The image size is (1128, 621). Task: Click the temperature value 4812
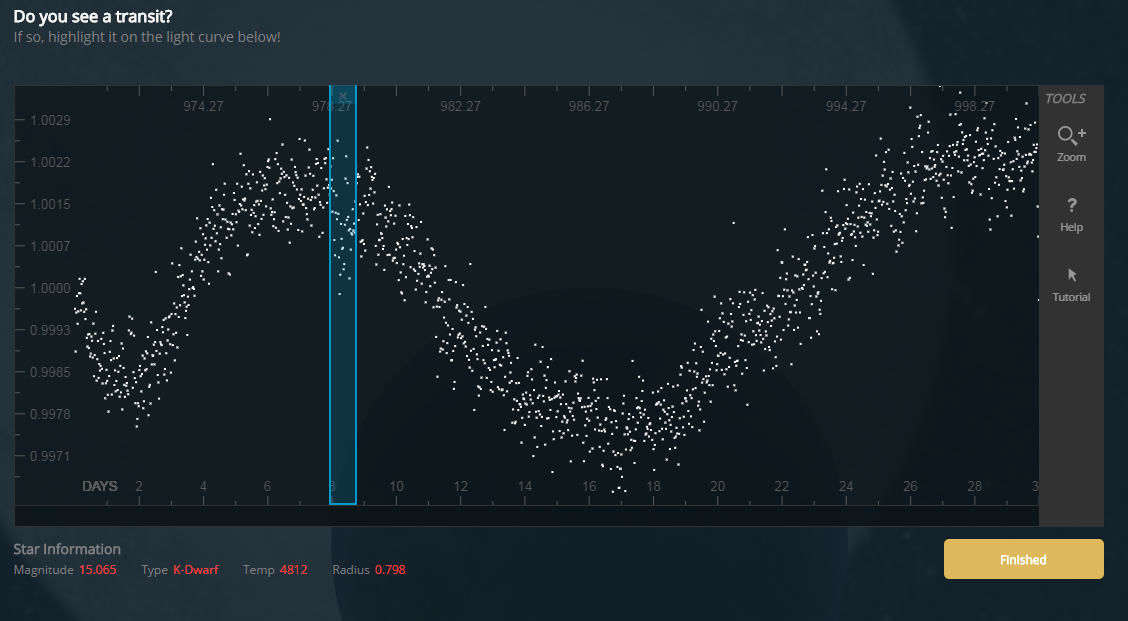point(293,570)
